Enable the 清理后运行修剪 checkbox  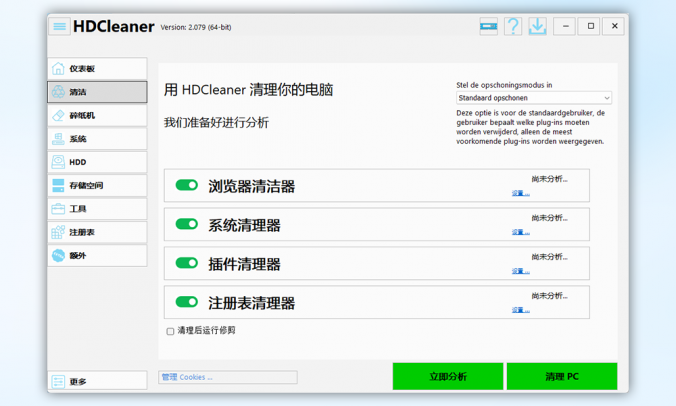(170, 331)
